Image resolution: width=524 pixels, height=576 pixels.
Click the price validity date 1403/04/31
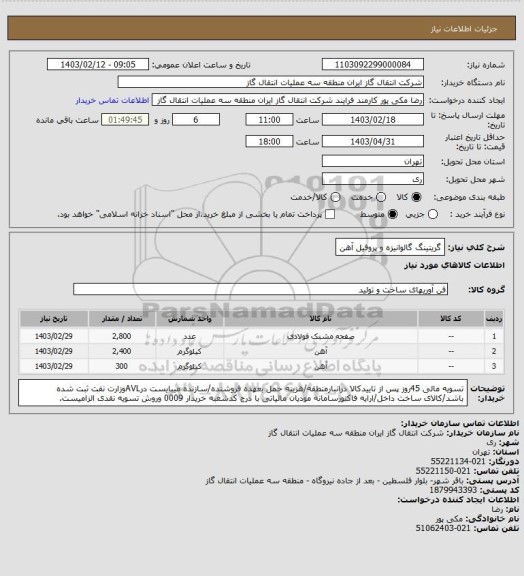pos(373,141)
